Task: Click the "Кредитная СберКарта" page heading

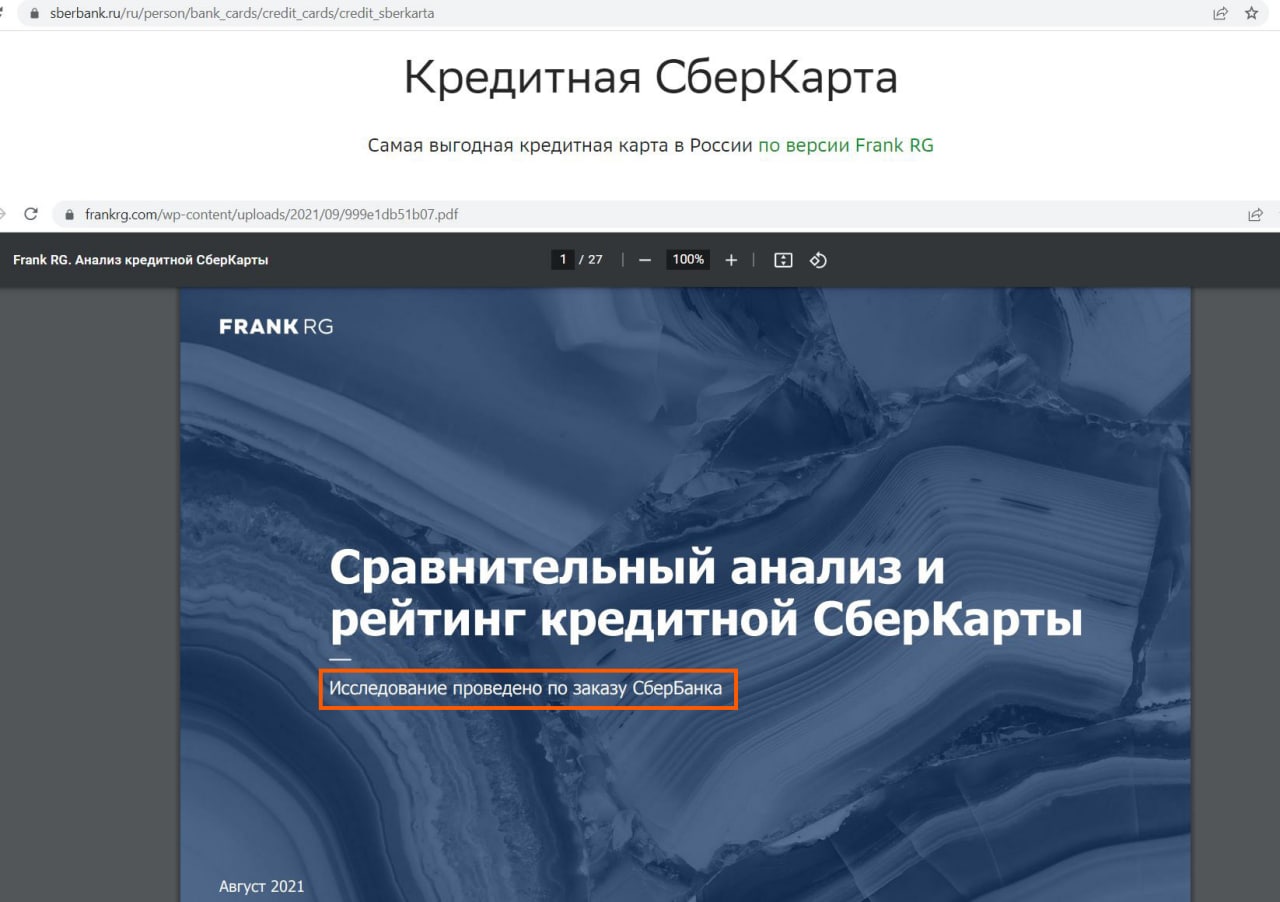Action: coord(651,78)
